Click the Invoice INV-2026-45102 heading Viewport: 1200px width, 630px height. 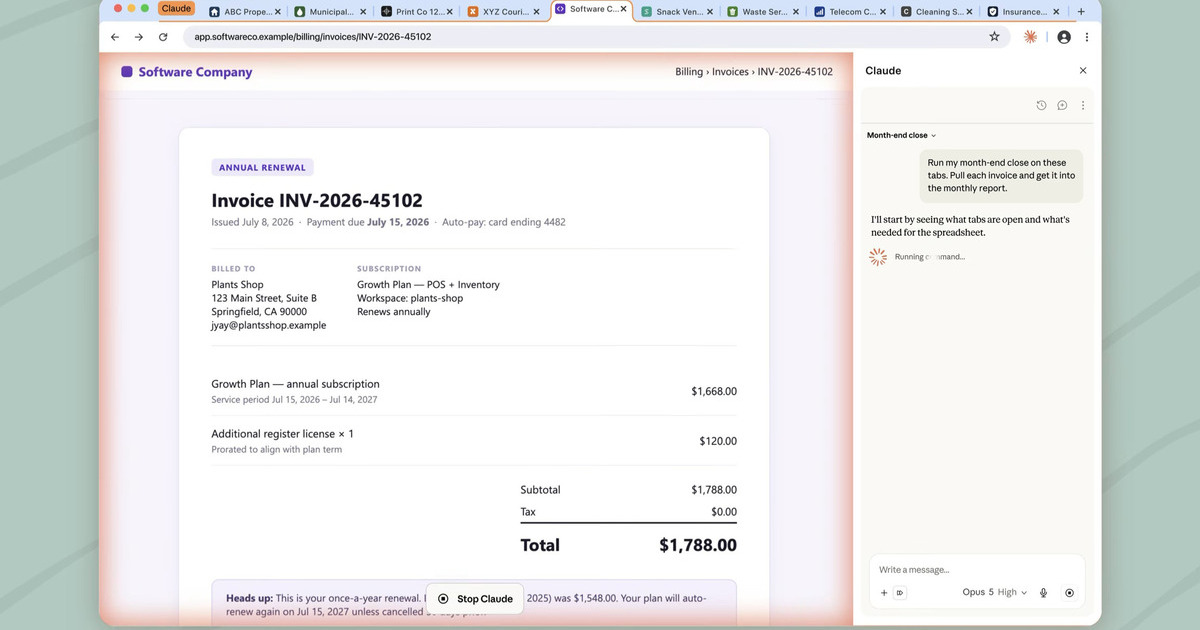[x=317, y=201]
